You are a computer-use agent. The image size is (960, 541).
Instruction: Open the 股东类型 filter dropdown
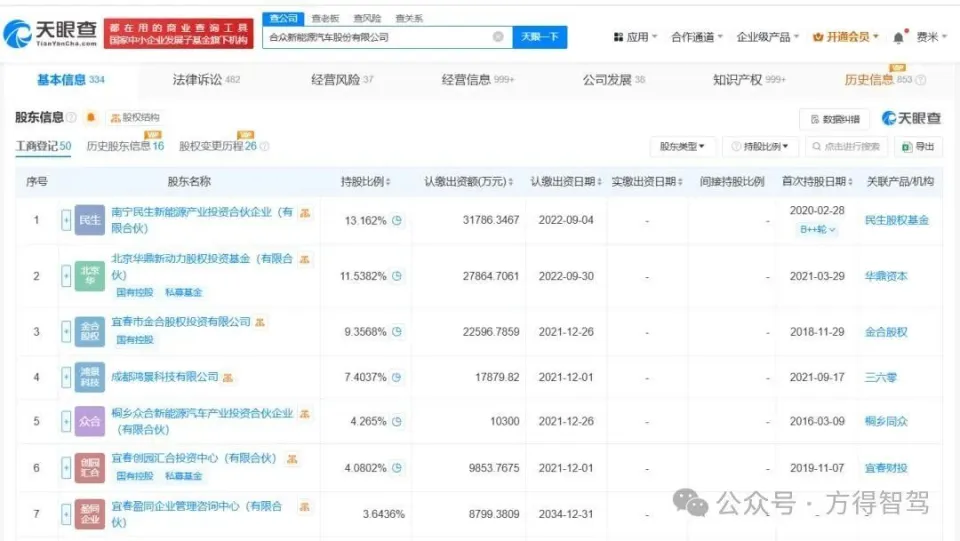(x=681, y=146)
